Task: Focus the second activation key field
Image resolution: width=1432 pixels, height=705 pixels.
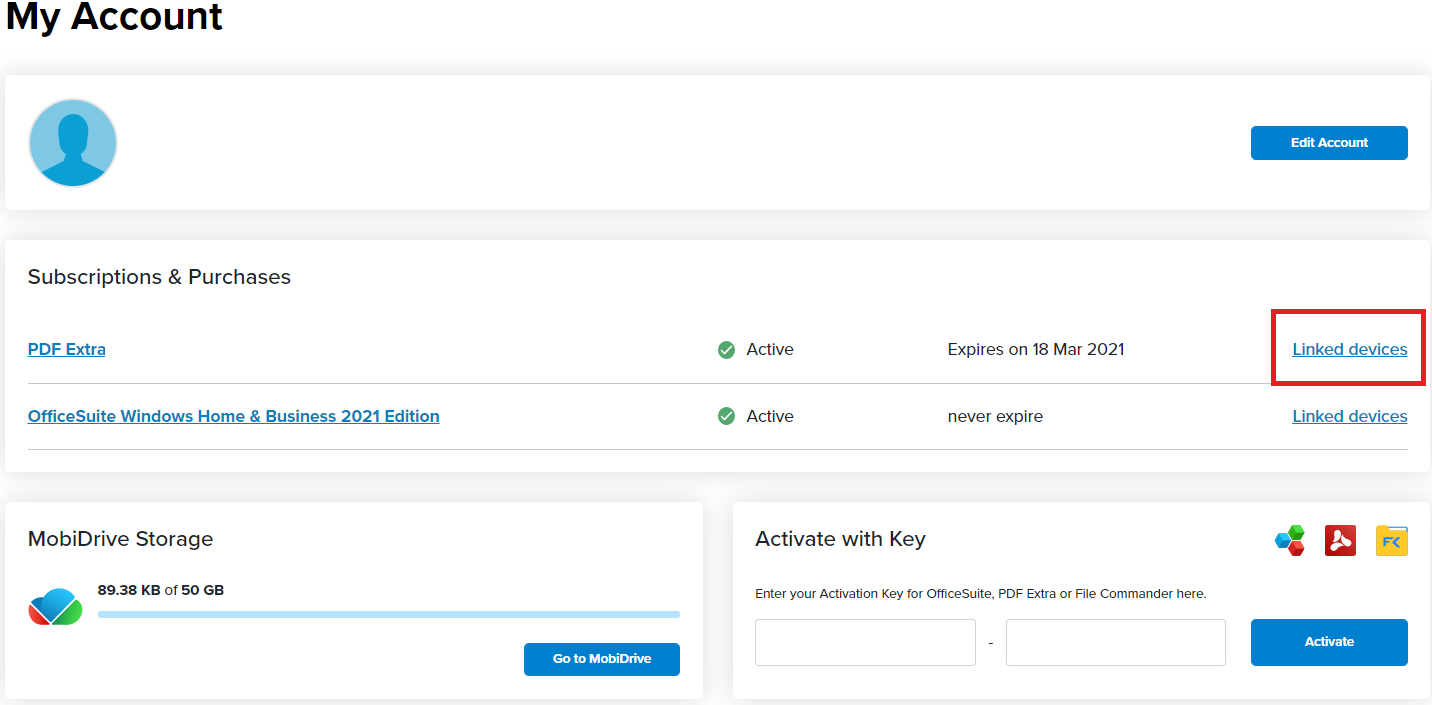Action: [x=1116, y=642]
